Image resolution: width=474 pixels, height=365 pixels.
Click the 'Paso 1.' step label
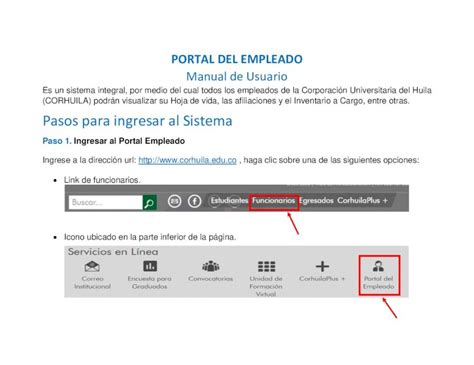coord(57,141)
